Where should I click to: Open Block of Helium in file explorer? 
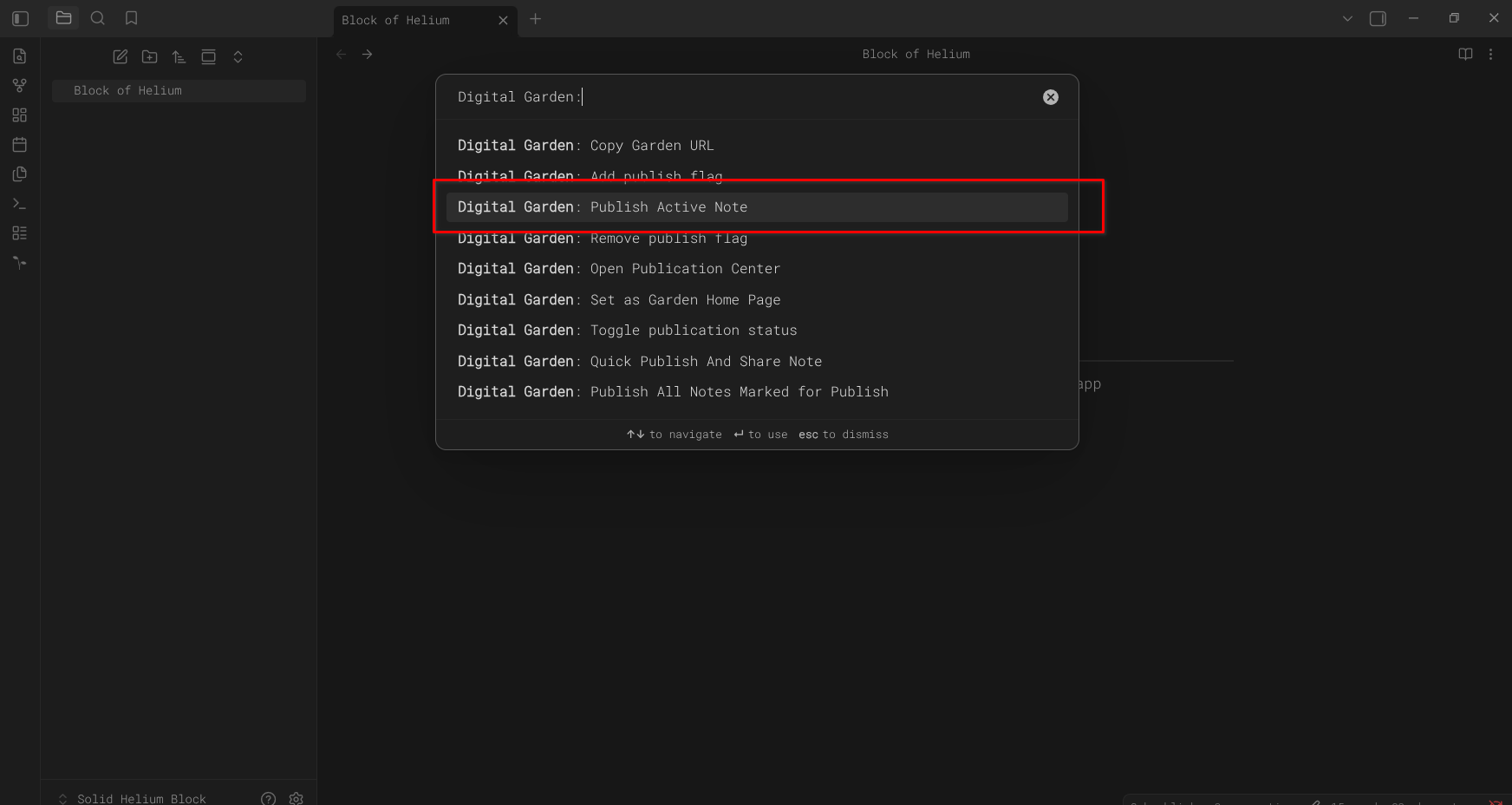pos(179,91)
